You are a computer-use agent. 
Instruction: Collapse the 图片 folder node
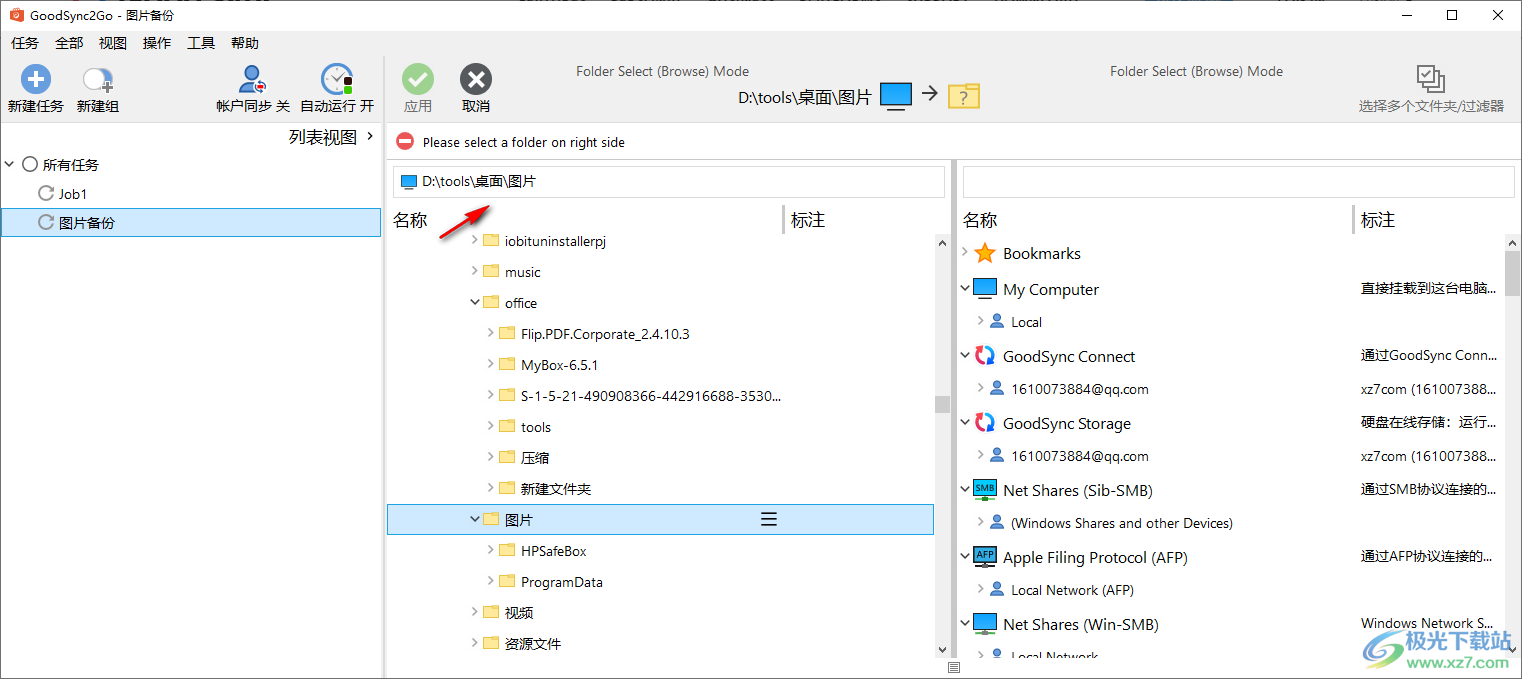click(x=475, y=519)
